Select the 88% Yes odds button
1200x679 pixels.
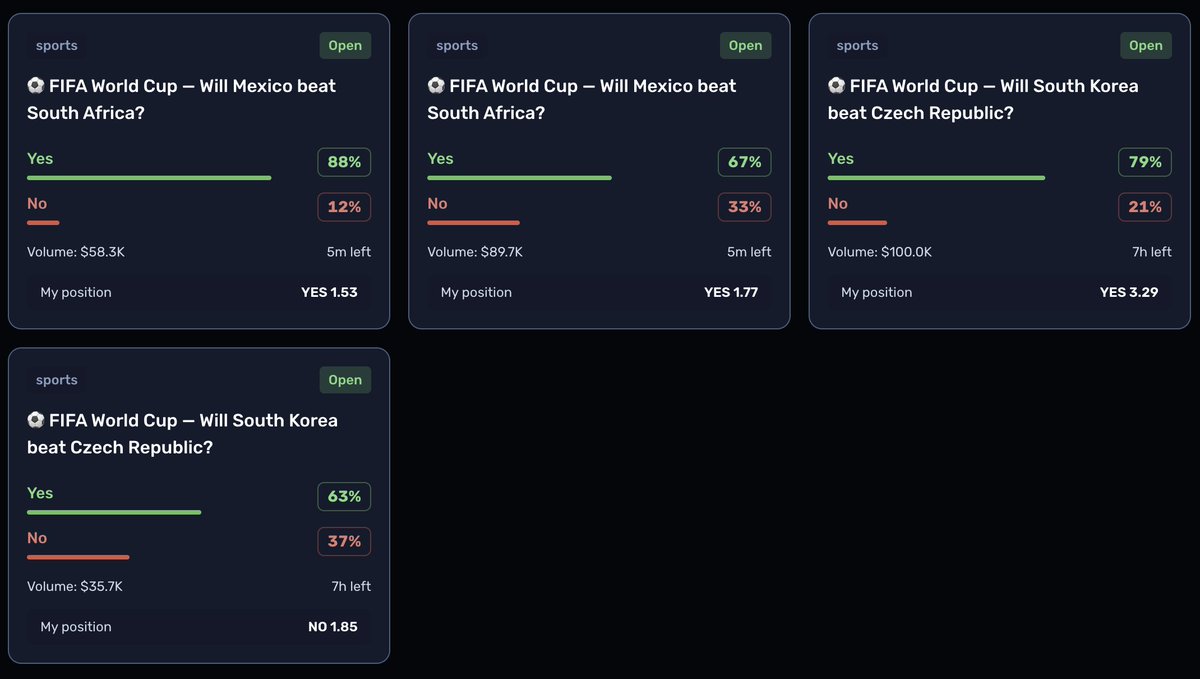[344, 162]
